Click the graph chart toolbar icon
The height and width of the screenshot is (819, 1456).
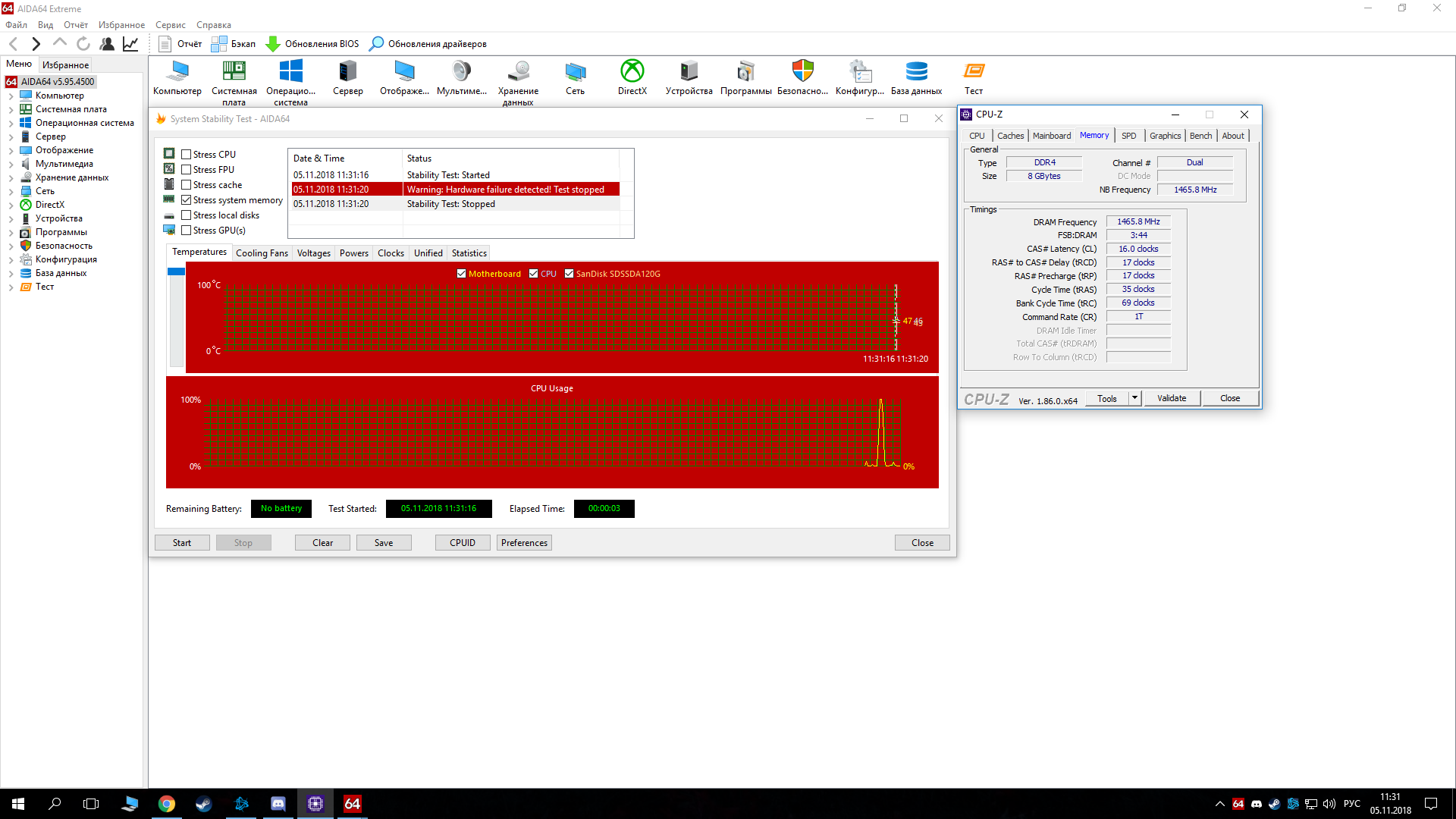(130, 44)
